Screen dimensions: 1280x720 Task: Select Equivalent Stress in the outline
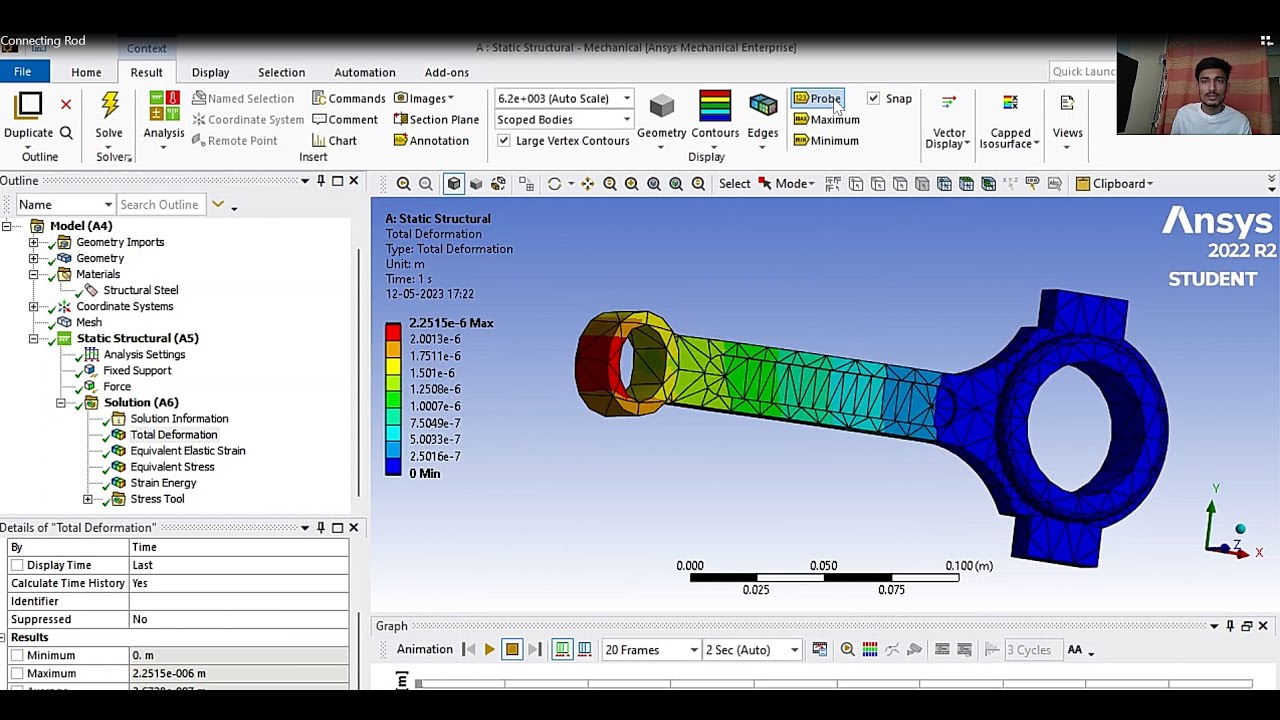pyautogui.click(x=172, y=467)
